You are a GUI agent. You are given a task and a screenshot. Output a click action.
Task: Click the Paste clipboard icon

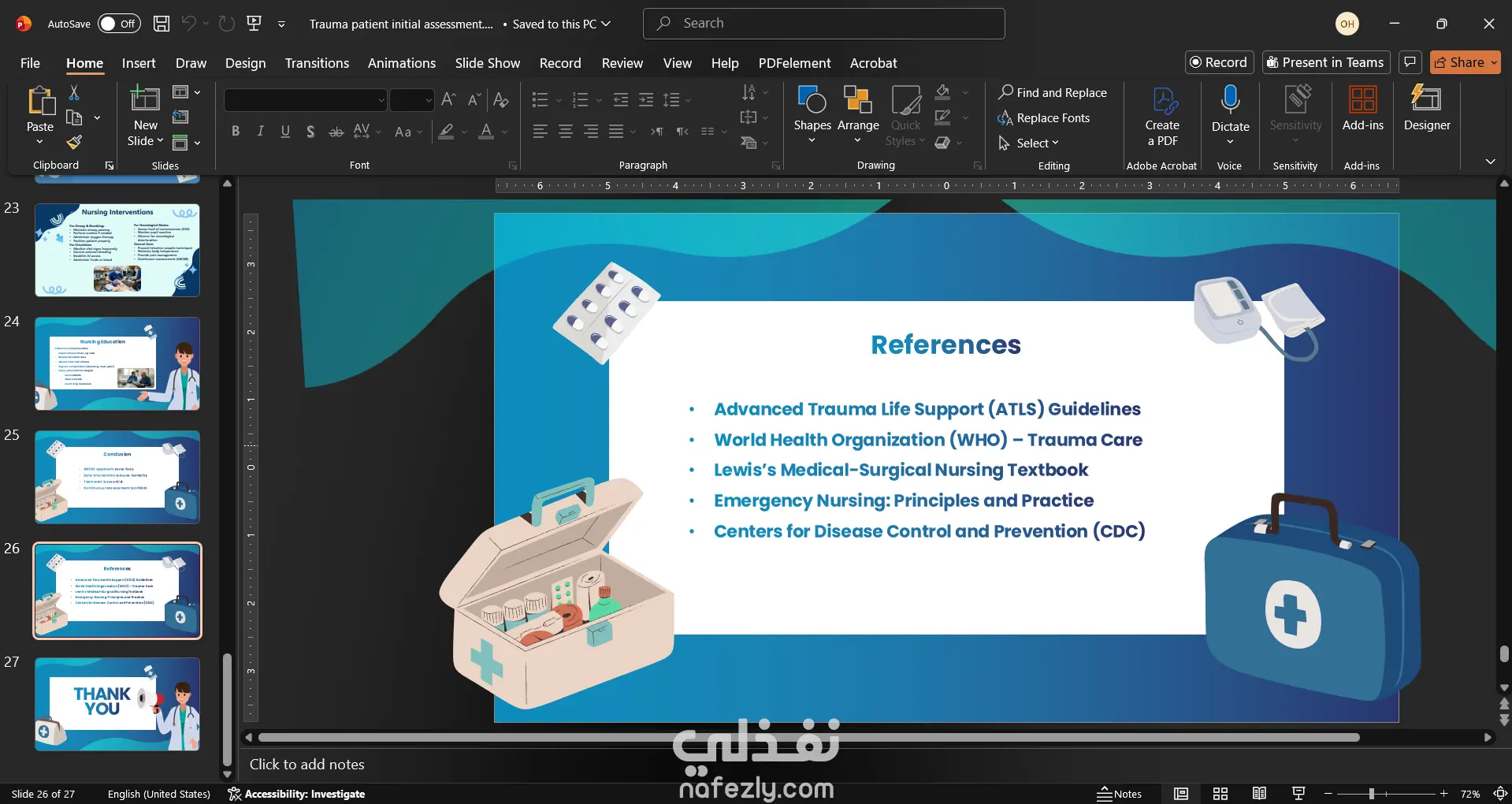point(40,102)
